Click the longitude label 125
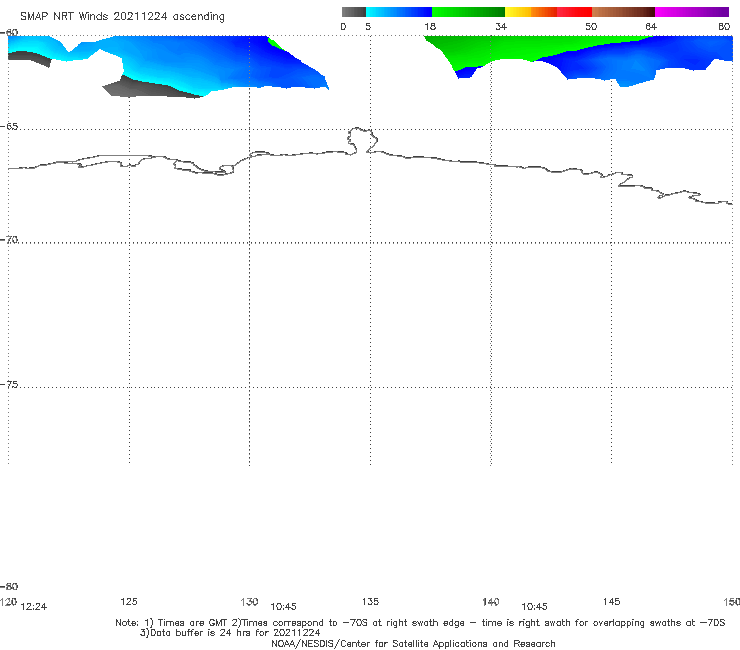This screenshot has height=650, width=740. coord(129,601)
